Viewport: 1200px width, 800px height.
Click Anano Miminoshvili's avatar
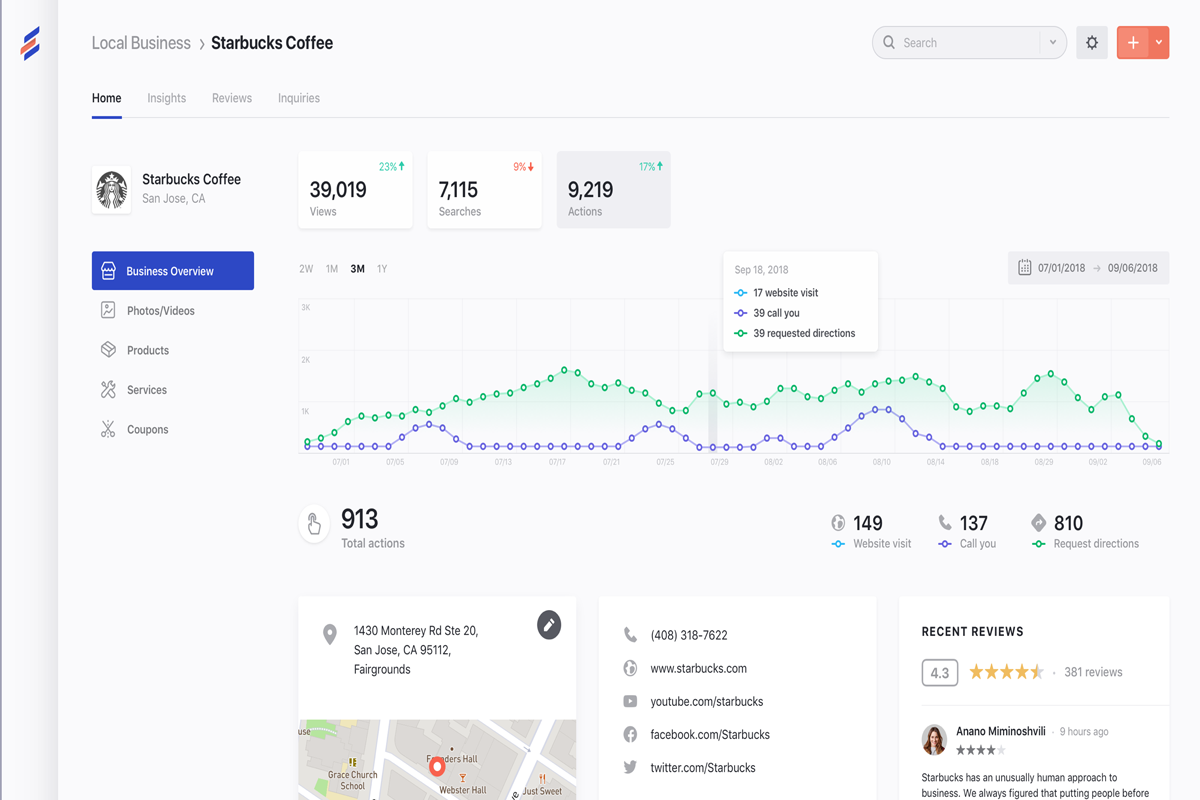click(934, 740)
